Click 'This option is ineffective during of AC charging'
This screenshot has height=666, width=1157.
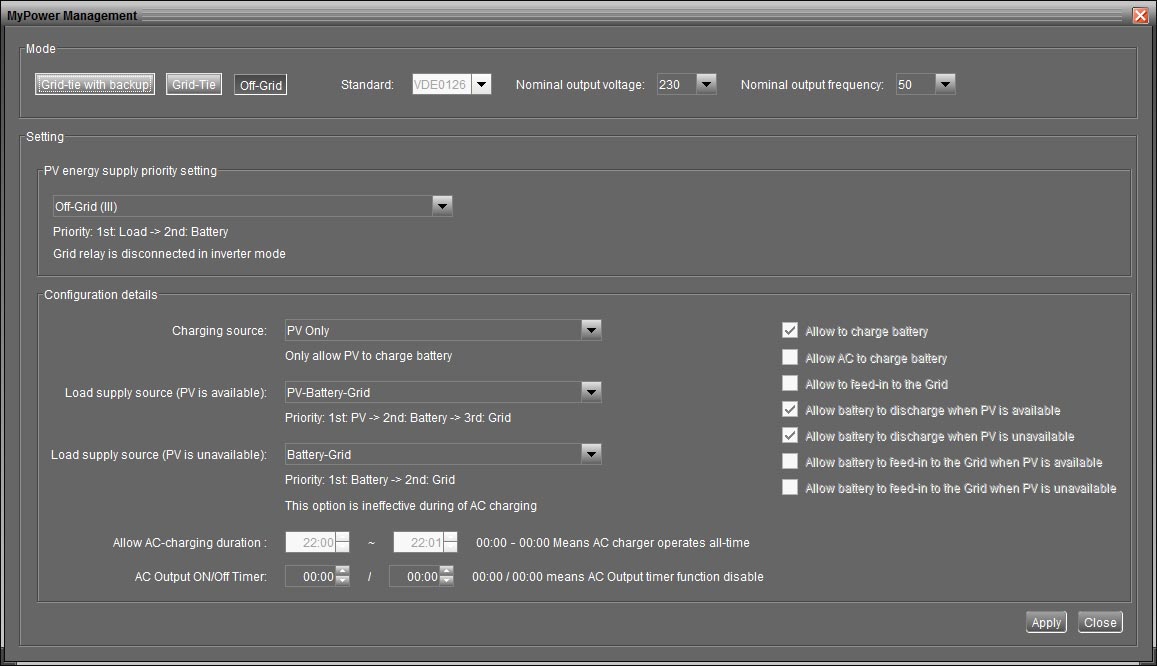coord(411,506)
